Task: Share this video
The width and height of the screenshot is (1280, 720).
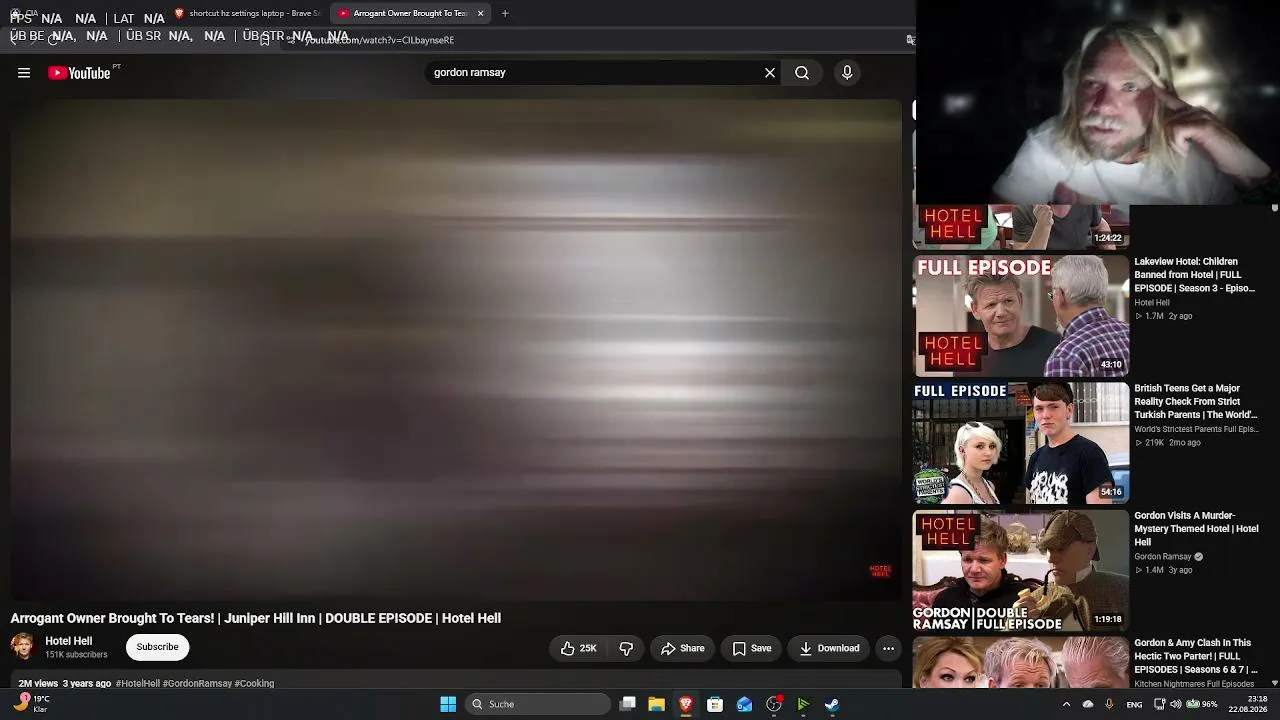Action: click(x=683, y=648)
